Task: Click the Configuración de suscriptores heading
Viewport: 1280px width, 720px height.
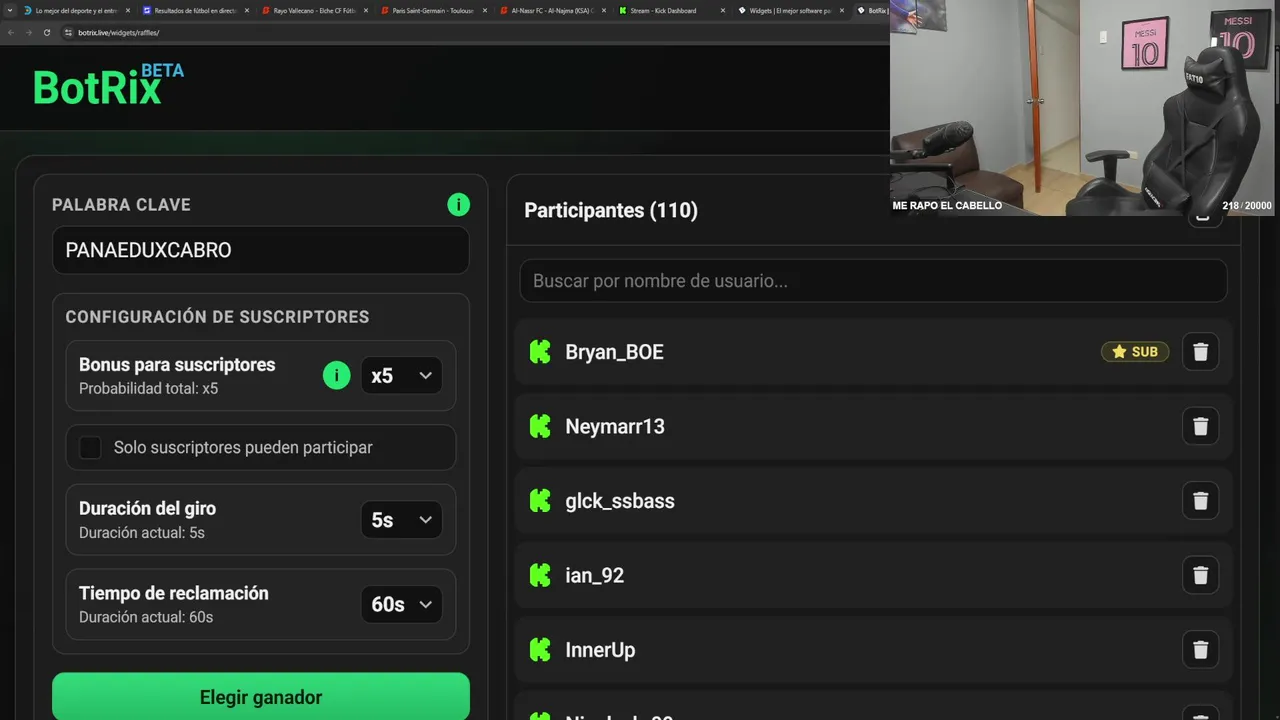Action: tap(217, 317)
